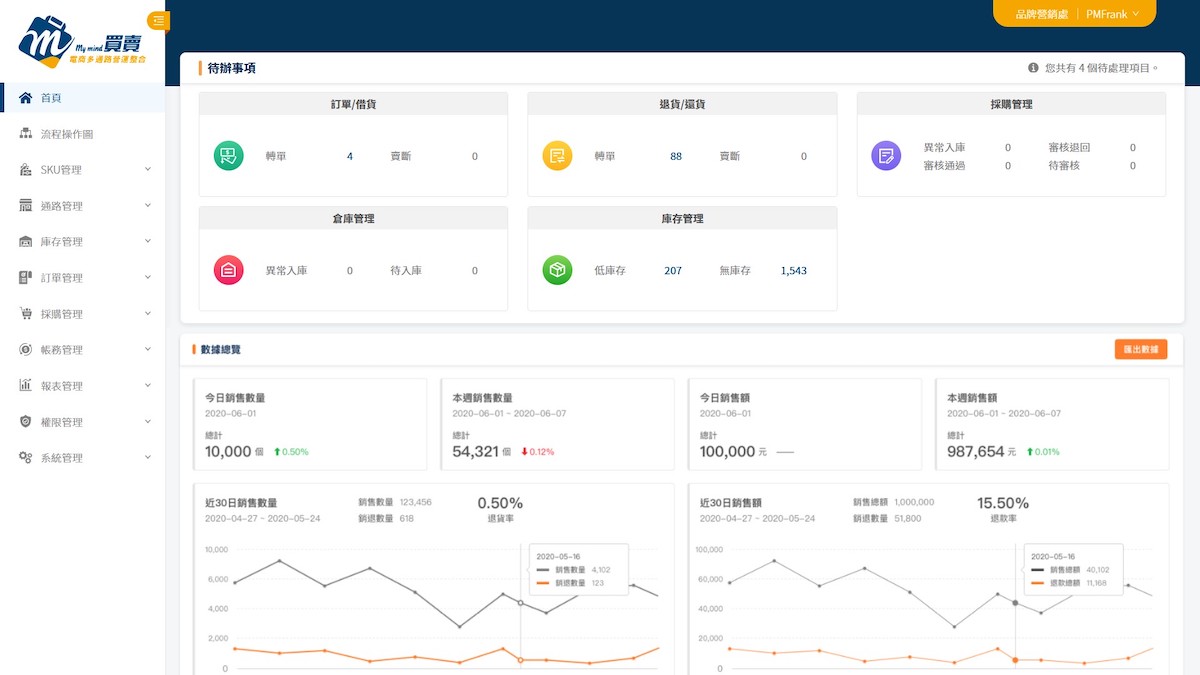Image resolution: width=1200 pixels, height=675 pixels.
Task: Click purple 採購管理 card icon
Action: [x=886, y=155]
